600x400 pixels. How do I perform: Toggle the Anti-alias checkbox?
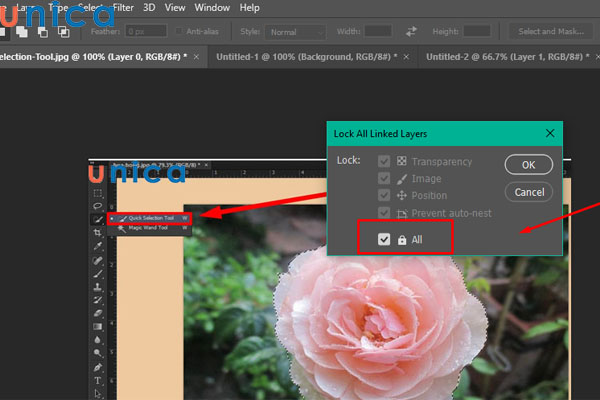tap(180, 31)
